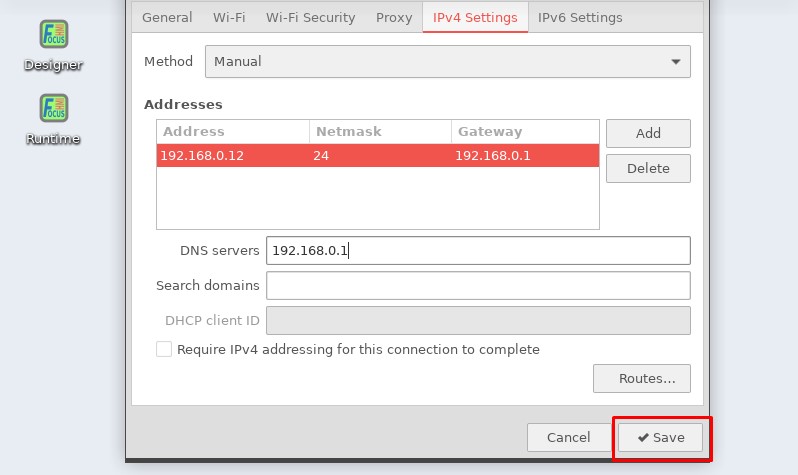
Task: Focus the DNS servers input field
Action: click(x=478, y=250)
